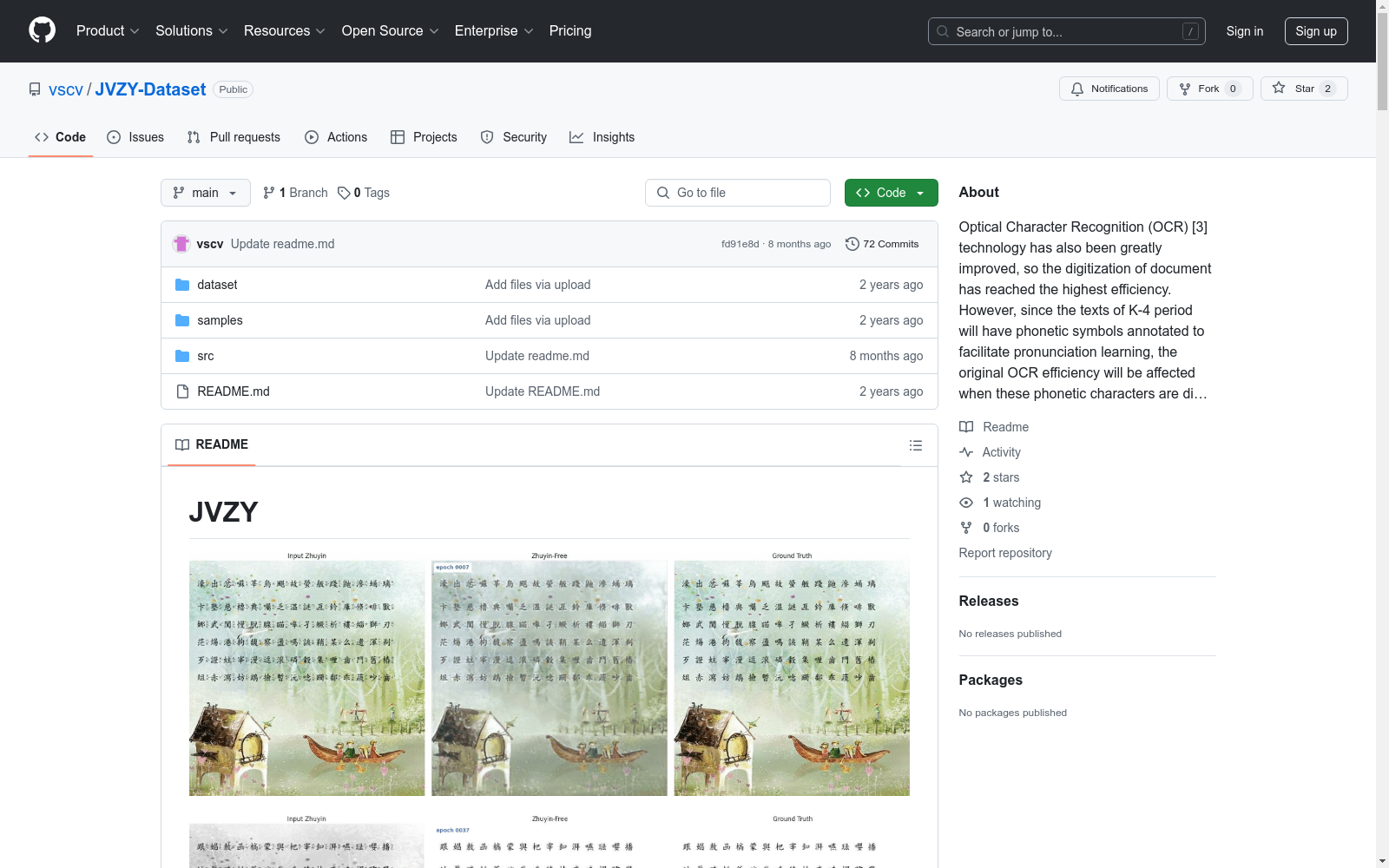
Task: Open commit fd91e8d hash link
Action: click(x=740, y=244)
